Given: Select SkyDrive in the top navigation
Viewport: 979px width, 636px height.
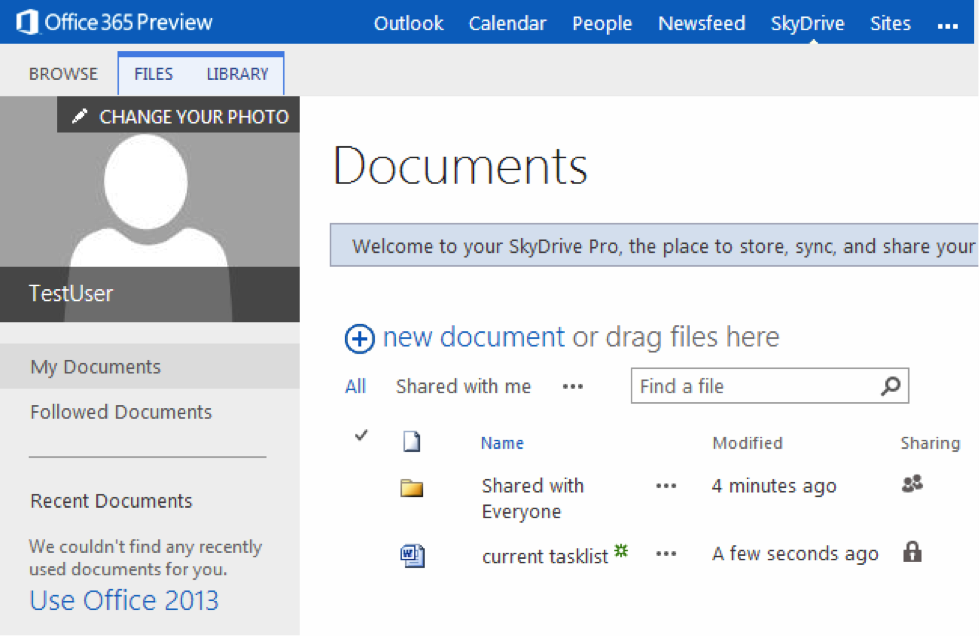Looking at the screenshot, I should click(x=807, y=24).
